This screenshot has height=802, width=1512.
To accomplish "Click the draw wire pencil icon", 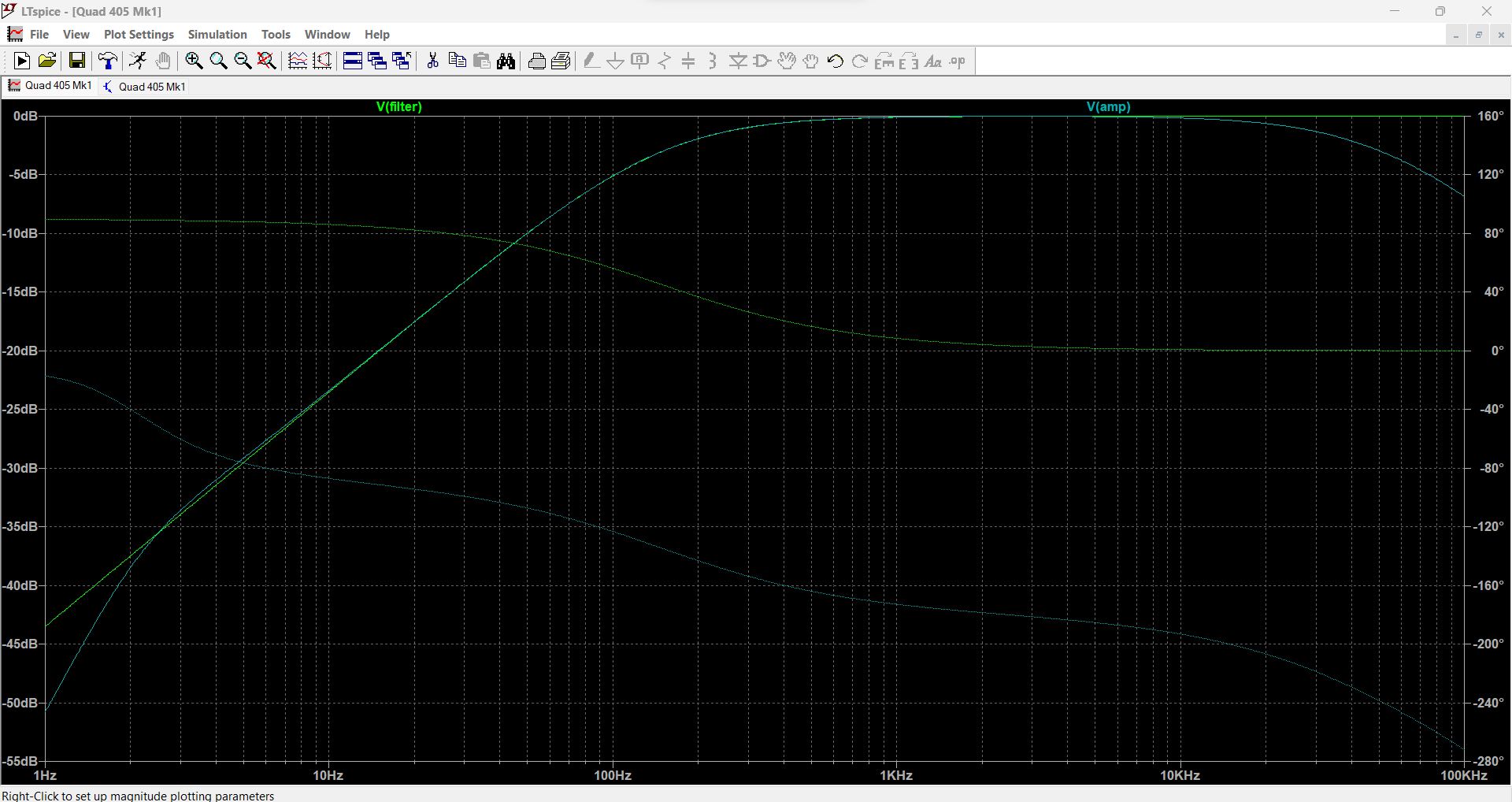I will pyautogui.click(x=591, y=61).
